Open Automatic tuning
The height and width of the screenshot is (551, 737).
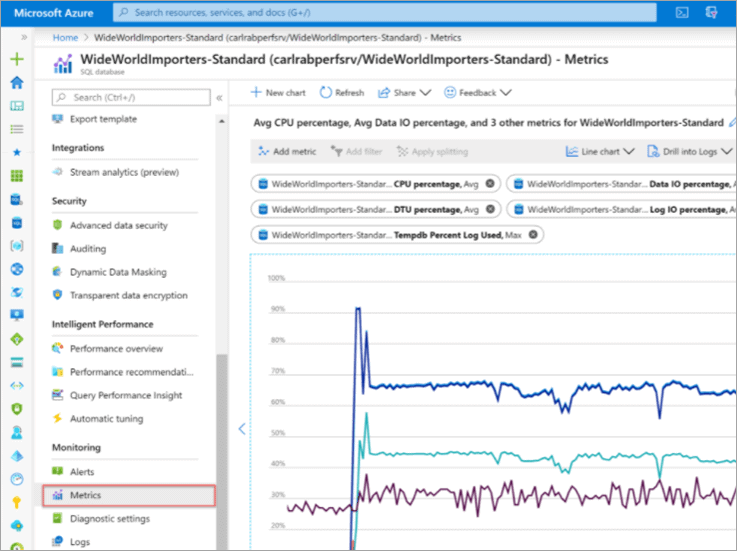[107, 418]
